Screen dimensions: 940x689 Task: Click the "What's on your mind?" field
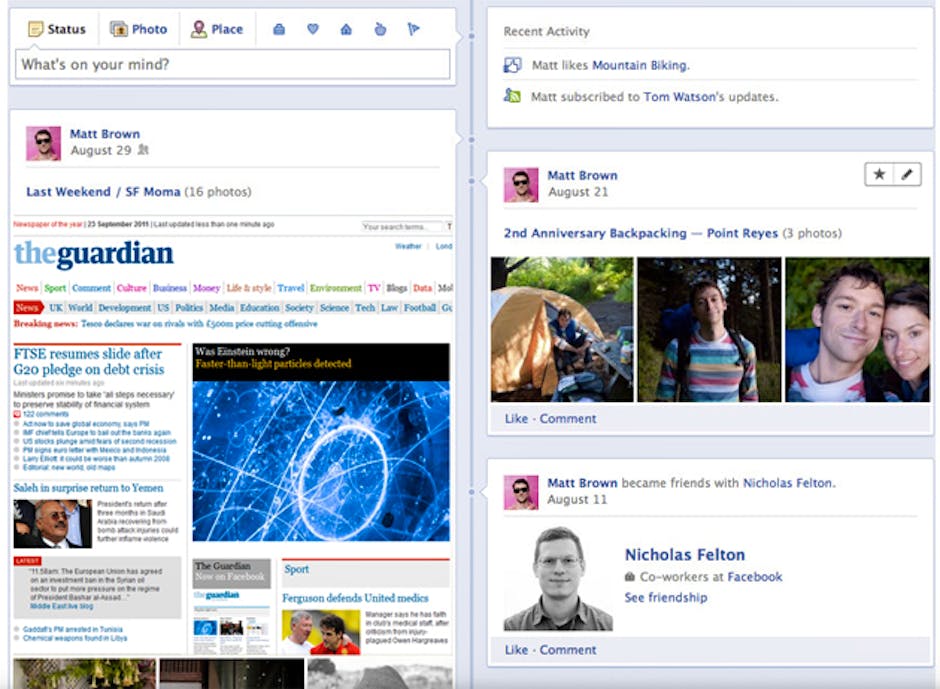tap(232, 65)
